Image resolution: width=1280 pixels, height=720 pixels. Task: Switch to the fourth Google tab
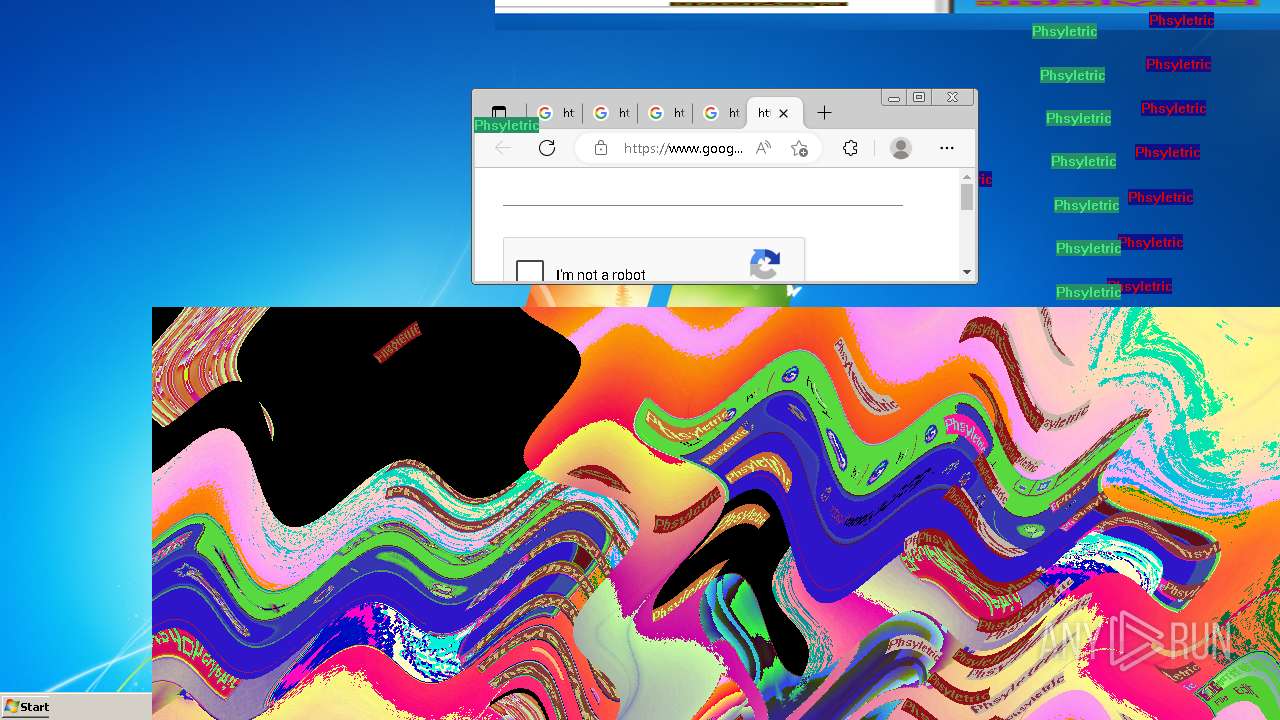[x=721, y=113]
